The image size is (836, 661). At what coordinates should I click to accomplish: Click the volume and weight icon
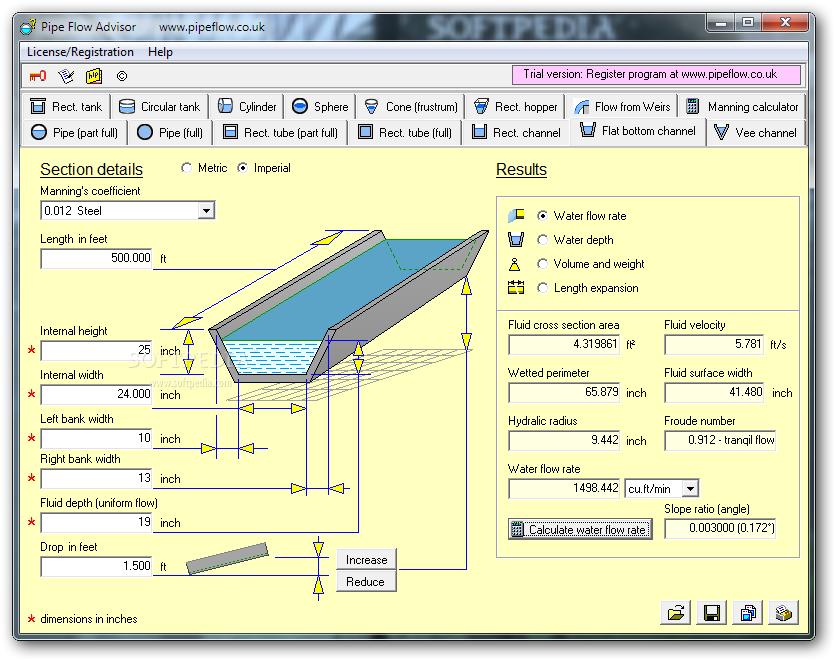click(x=515, y=264)
